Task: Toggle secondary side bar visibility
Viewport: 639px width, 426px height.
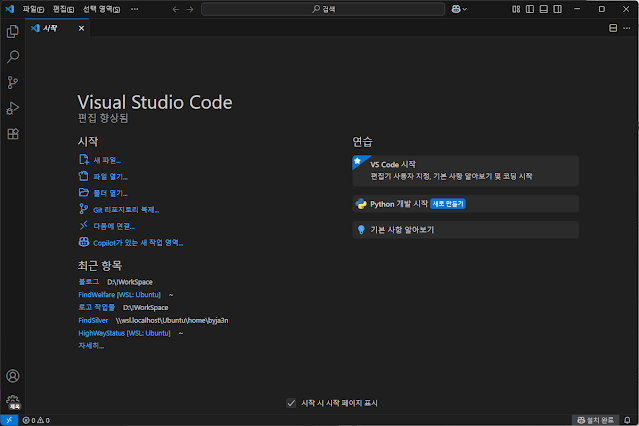Action: click(557, 9)
